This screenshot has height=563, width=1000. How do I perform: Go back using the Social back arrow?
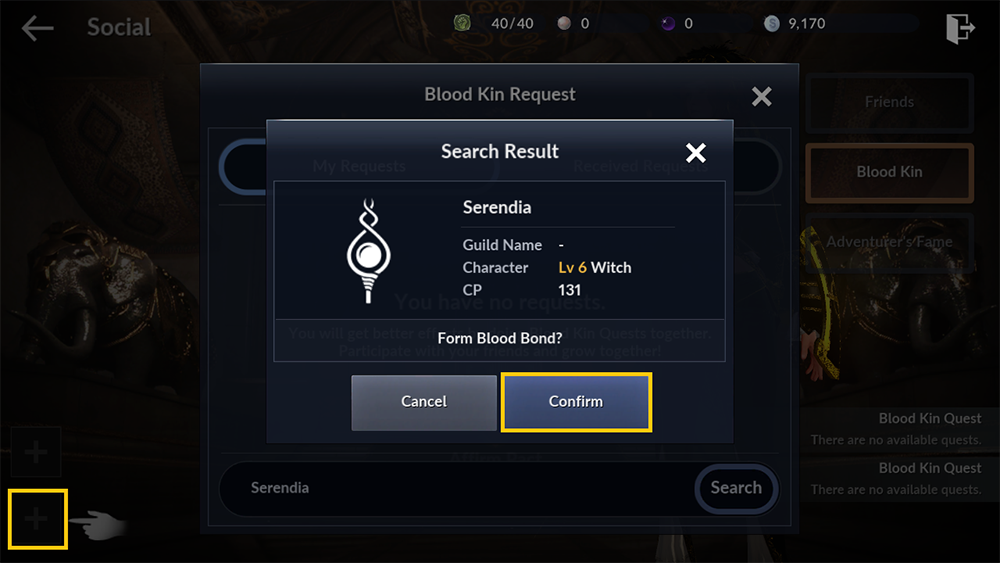click(38, 28)
